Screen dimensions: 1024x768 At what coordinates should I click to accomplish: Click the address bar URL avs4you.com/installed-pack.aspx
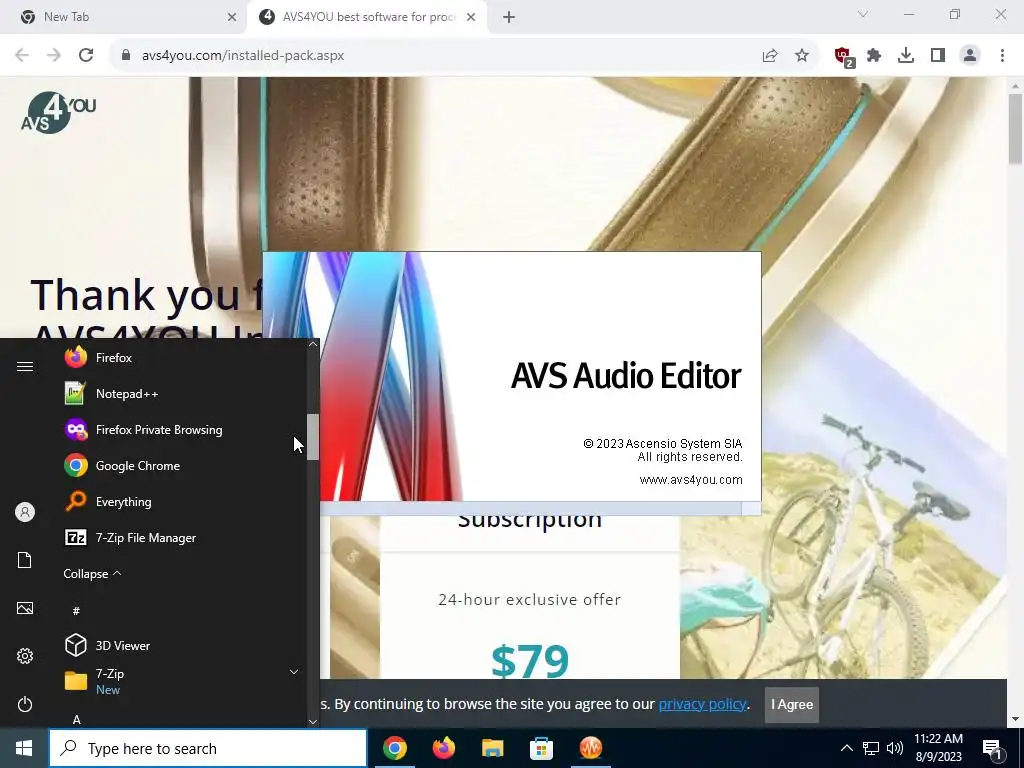tap(243, 56)
